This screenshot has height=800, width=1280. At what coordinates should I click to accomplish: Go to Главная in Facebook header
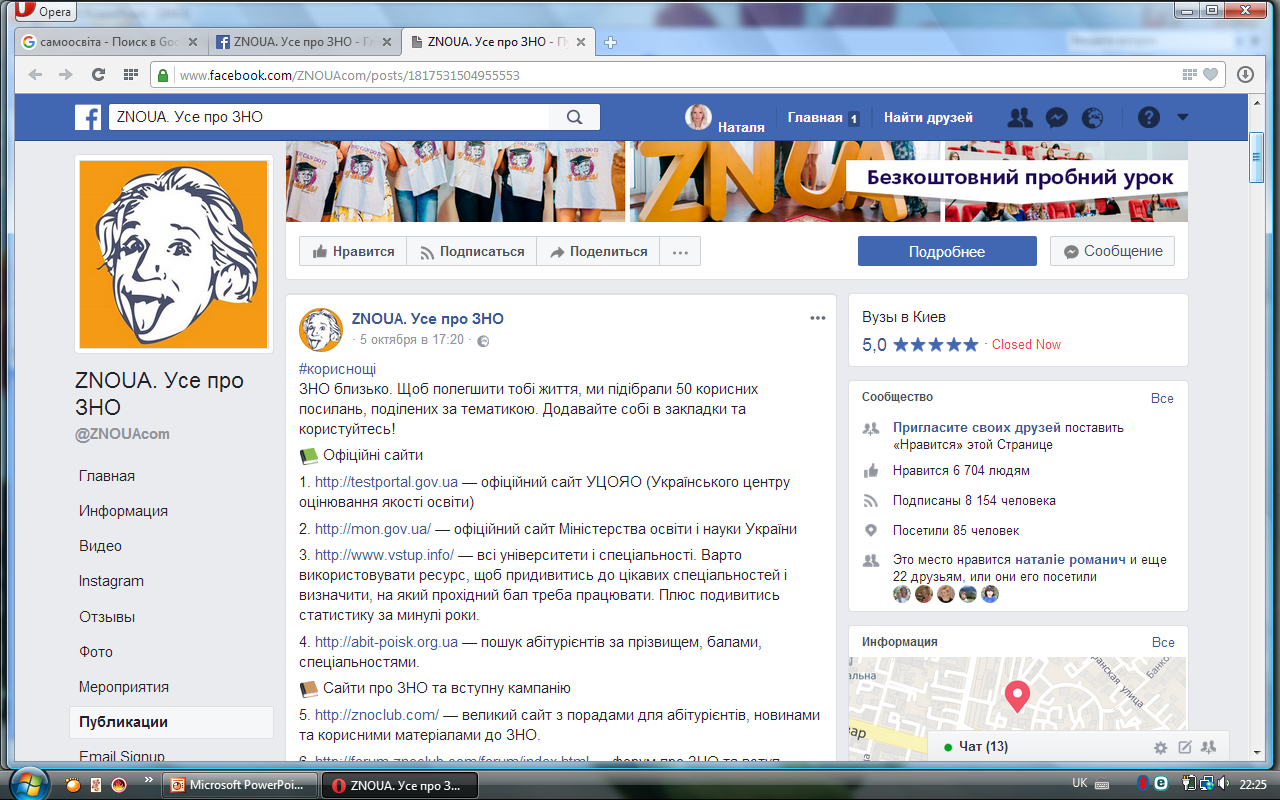coord(823,118)
